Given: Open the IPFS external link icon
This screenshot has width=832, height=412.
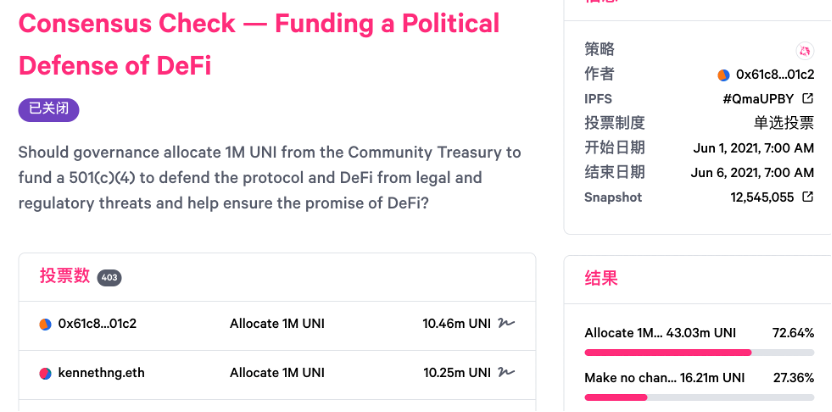Looking at the screenshot, I should coord(808,98).
